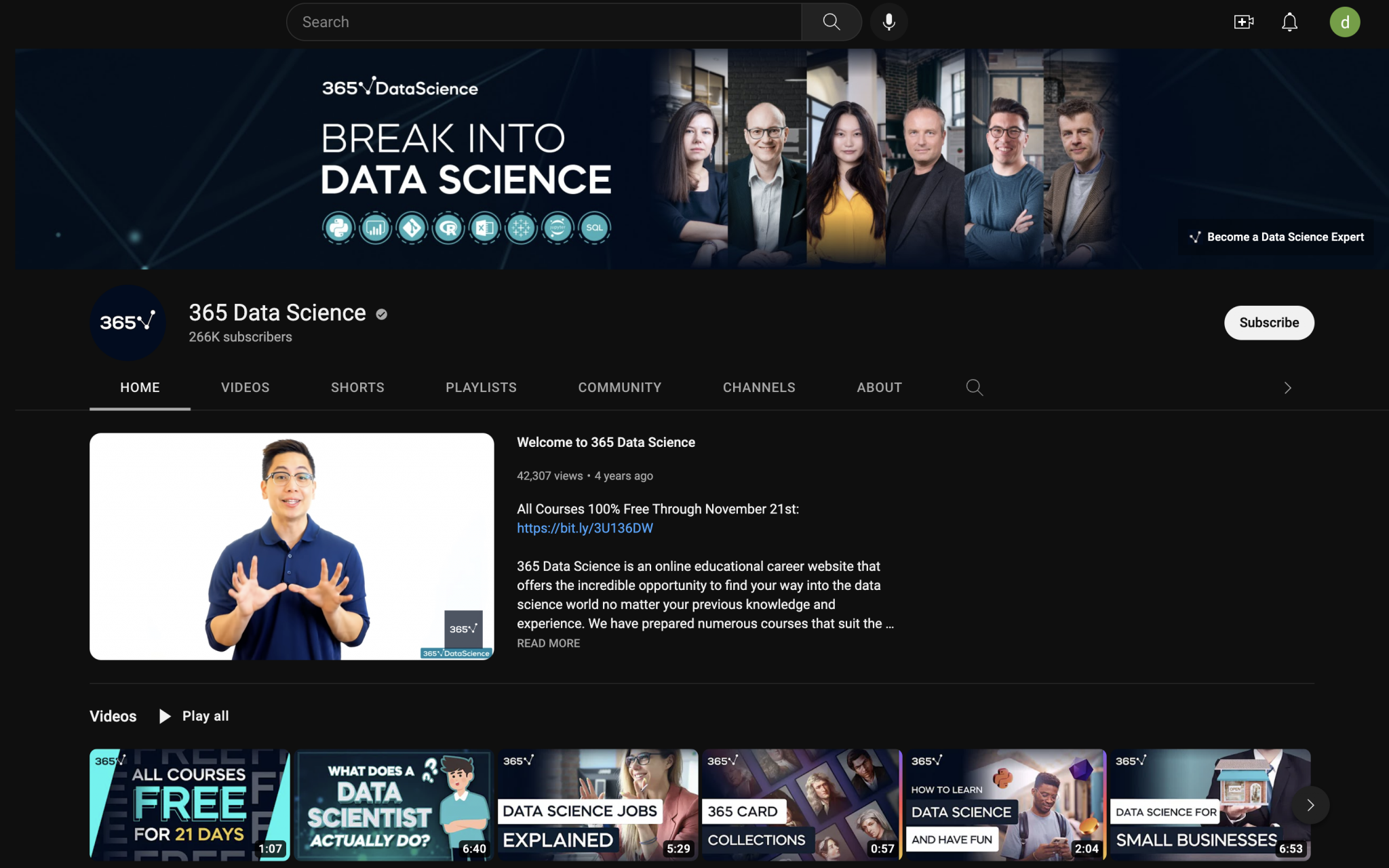Switch to the VIDEOS tab
1389x868 pixels.
click(x=245, y=387)
